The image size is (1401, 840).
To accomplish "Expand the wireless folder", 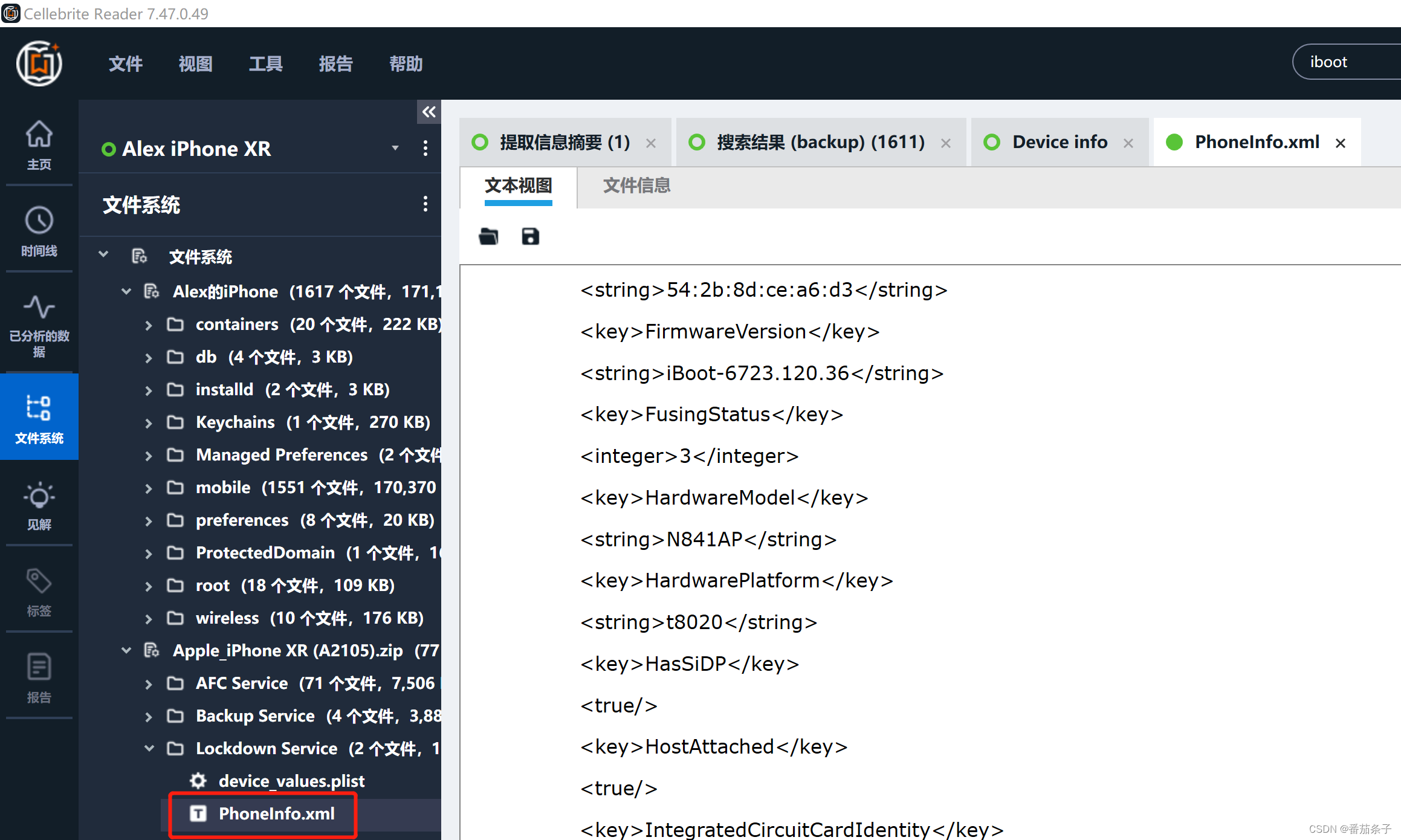I will [x=149, y=619].
